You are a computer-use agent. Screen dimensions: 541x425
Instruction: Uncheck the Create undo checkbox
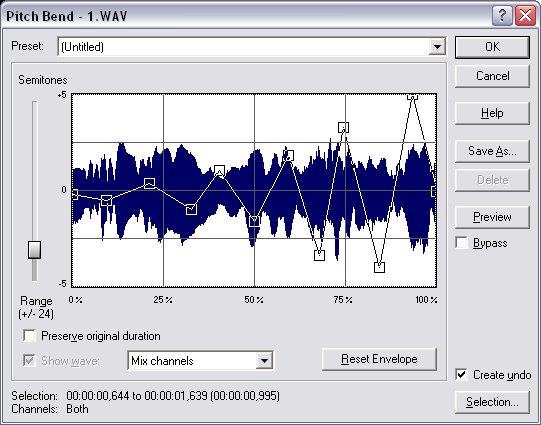(x=461, y=375)
